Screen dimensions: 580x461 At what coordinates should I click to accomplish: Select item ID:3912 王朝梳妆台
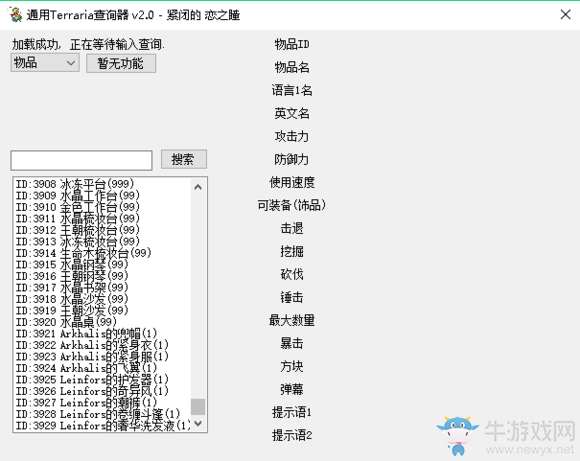pos(78,230)
